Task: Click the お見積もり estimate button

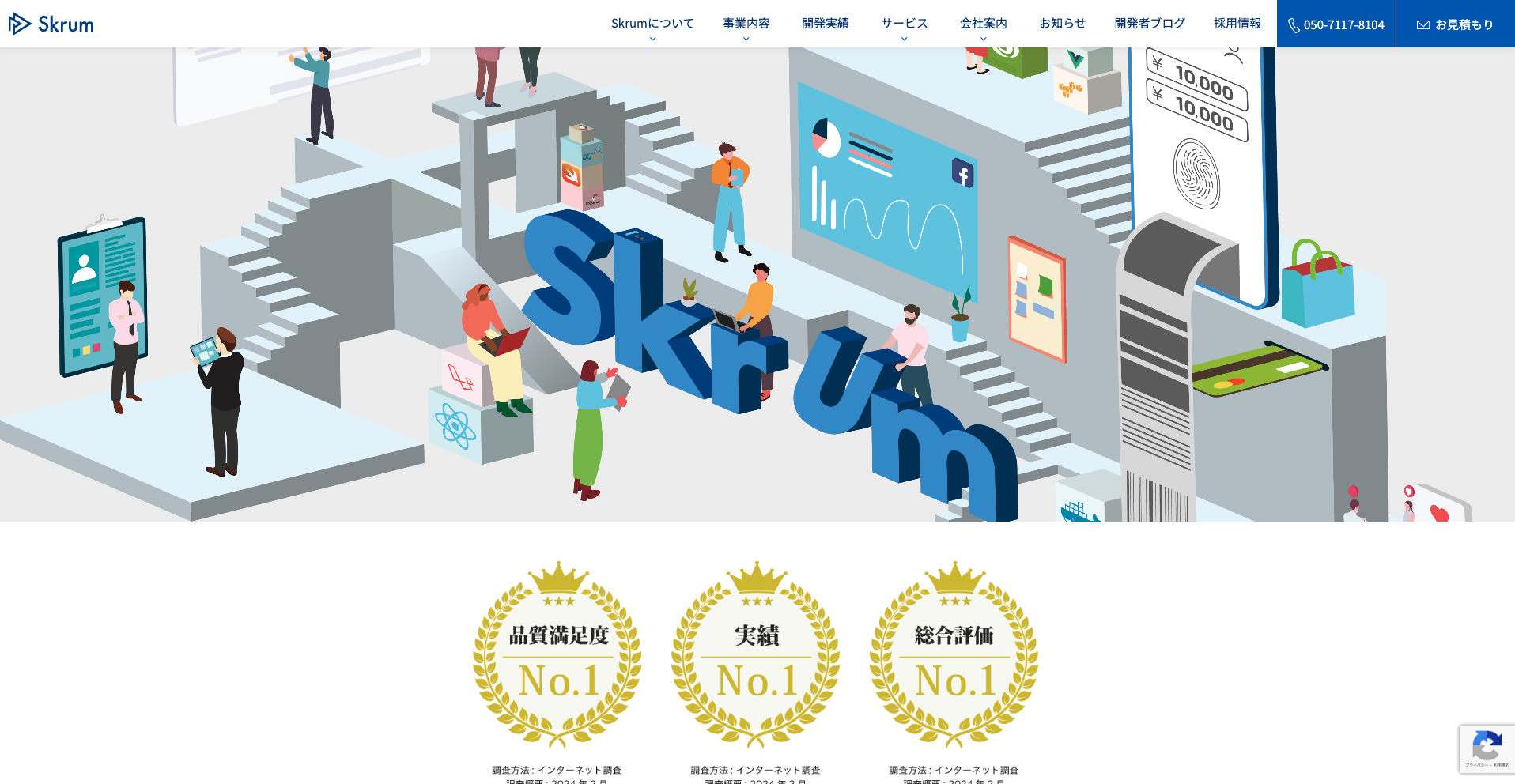Action: (1456, 24)
